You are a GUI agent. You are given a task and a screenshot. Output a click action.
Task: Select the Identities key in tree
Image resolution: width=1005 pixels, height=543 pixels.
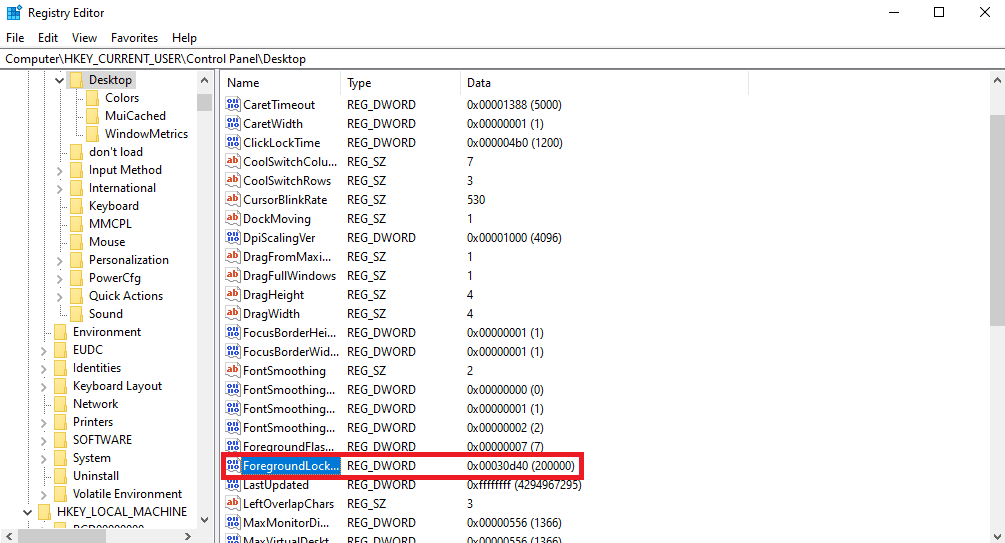pyautogui.click(x=97, y=367)
